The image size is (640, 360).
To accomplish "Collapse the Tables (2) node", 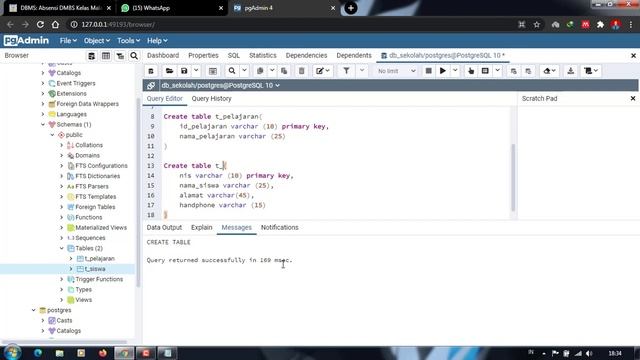I will (x=62, y=248).
